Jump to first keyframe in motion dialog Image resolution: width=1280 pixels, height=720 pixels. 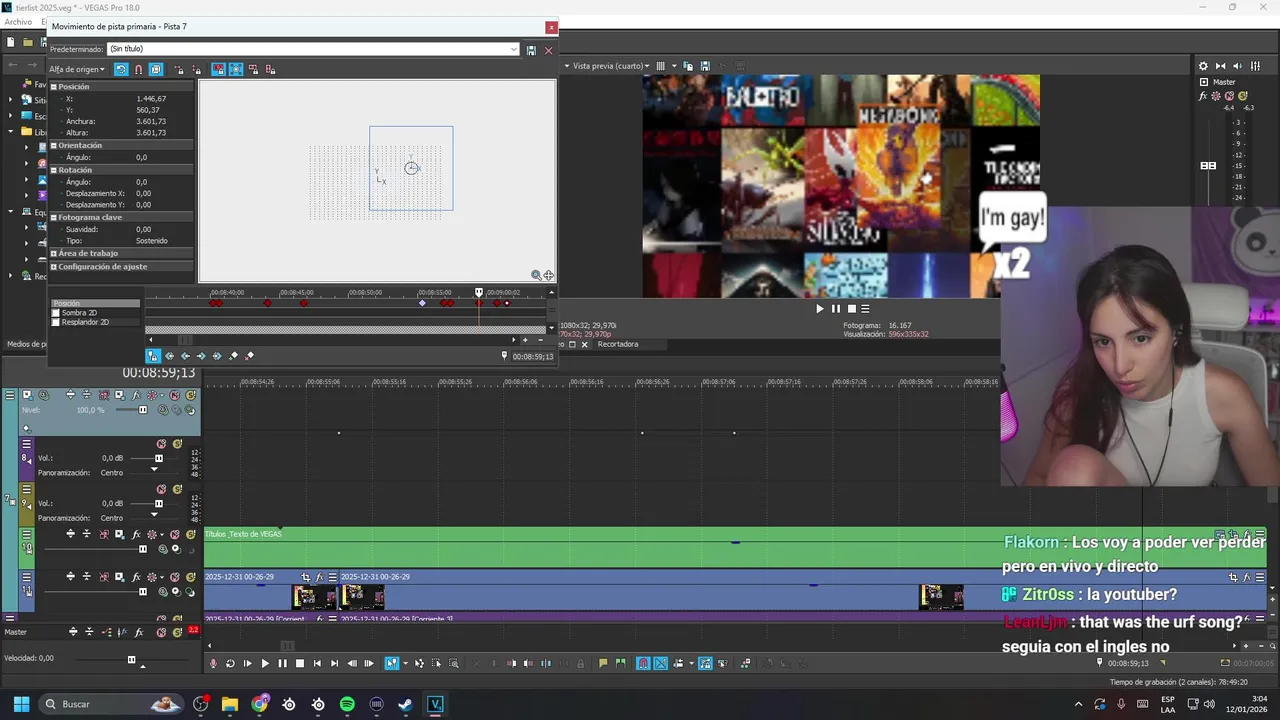point(169,356)
